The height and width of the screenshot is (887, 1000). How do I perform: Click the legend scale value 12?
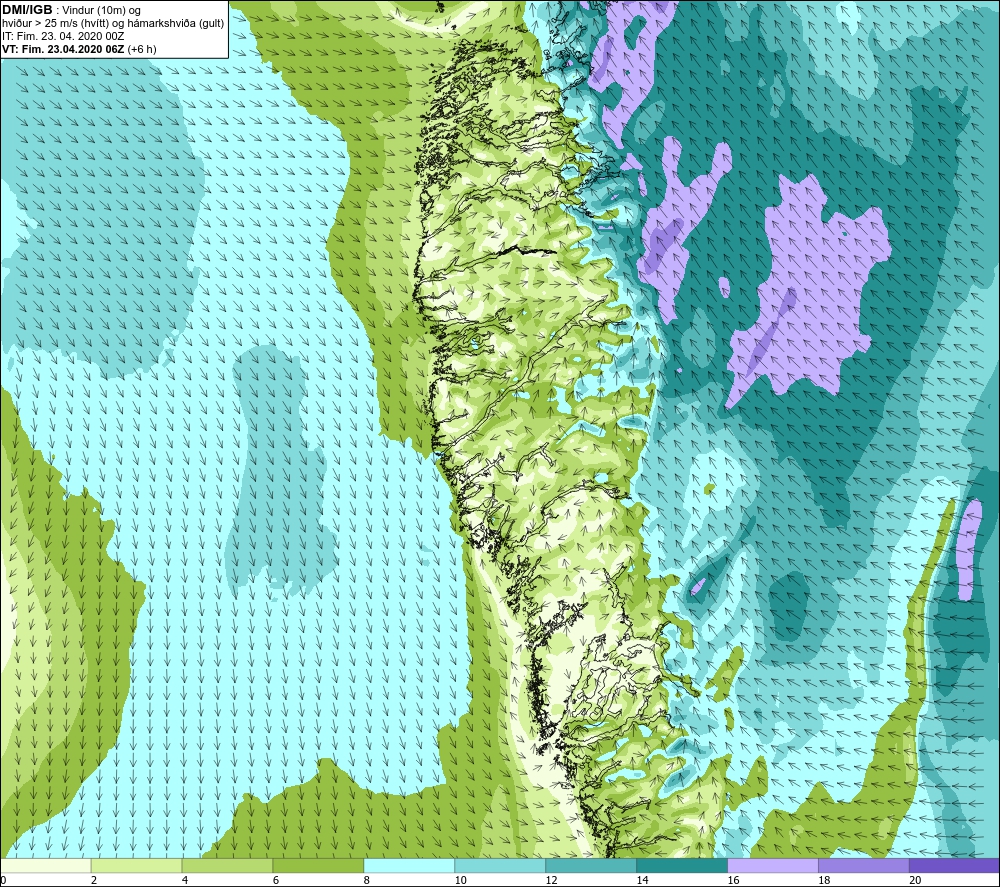coord(552,880)
